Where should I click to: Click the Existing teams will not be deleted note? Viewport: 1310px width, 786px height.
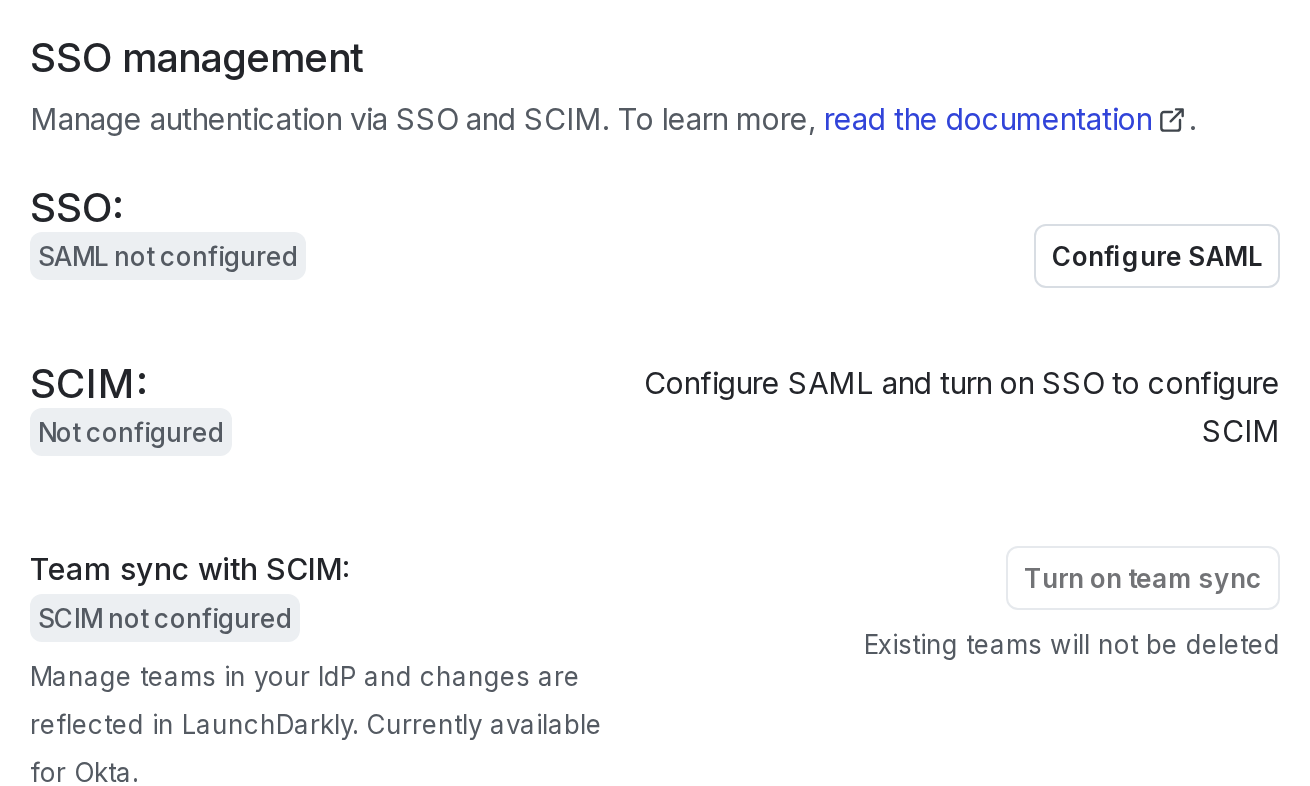pos(1070,644)
